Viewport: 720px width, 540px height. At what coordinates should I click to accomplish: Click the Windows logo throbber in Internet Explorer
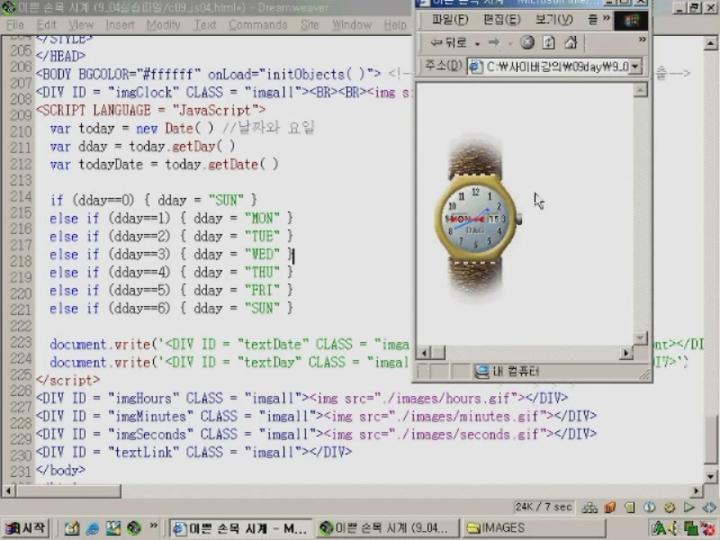pos(631,21)
